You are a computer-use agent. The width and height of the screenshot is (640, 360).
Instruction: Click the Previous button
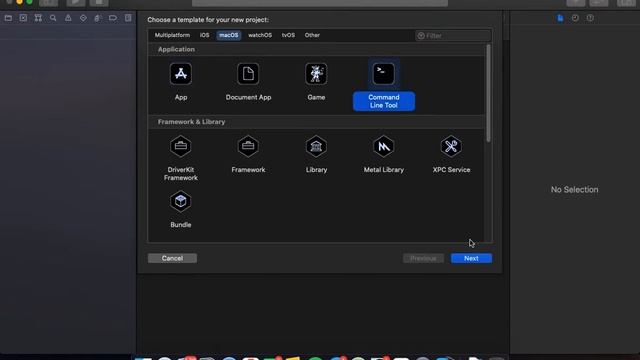423,258
